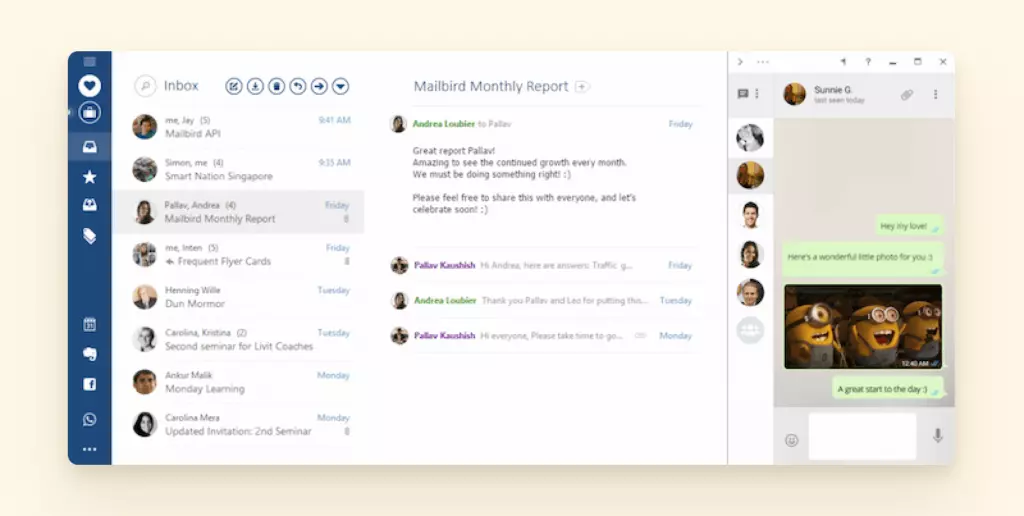1024x516 pixels.
Task: Delete the message with the trash icon
Action: [276, 86]
